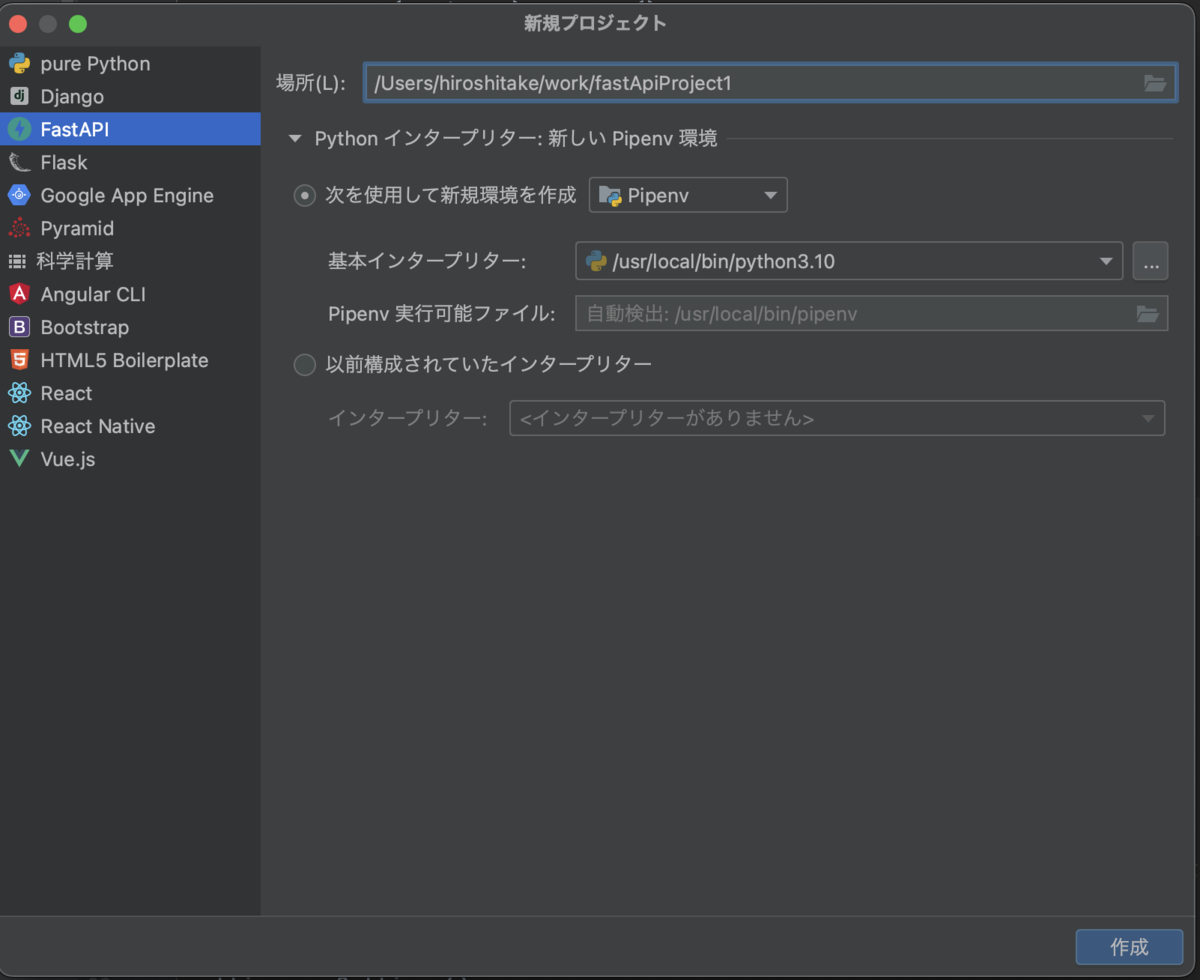Choose Flask project type
Screen dimensions: 1200x980
tap(130, 163)
